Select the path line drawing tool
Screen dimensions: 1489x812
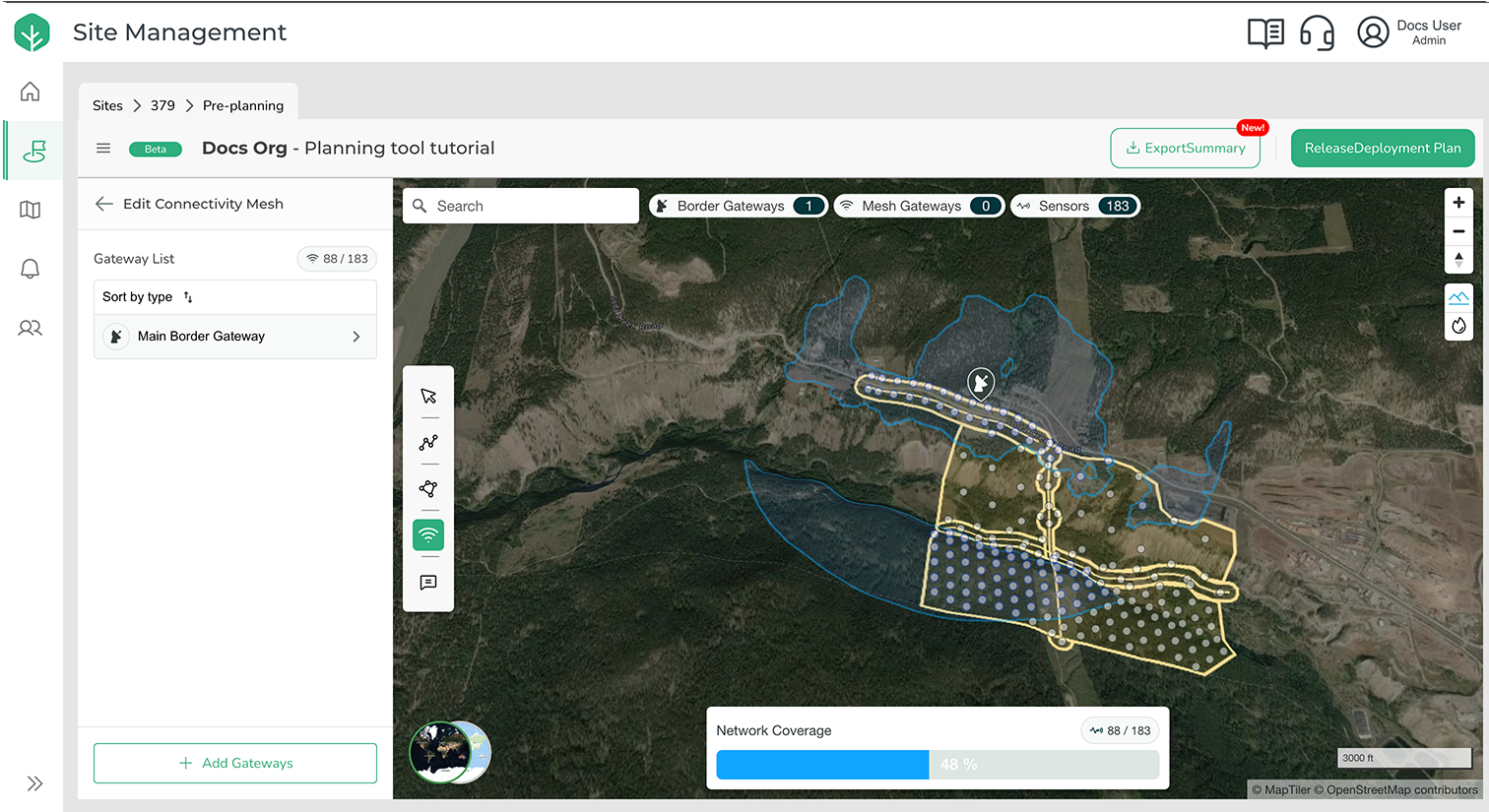(428, 443)
